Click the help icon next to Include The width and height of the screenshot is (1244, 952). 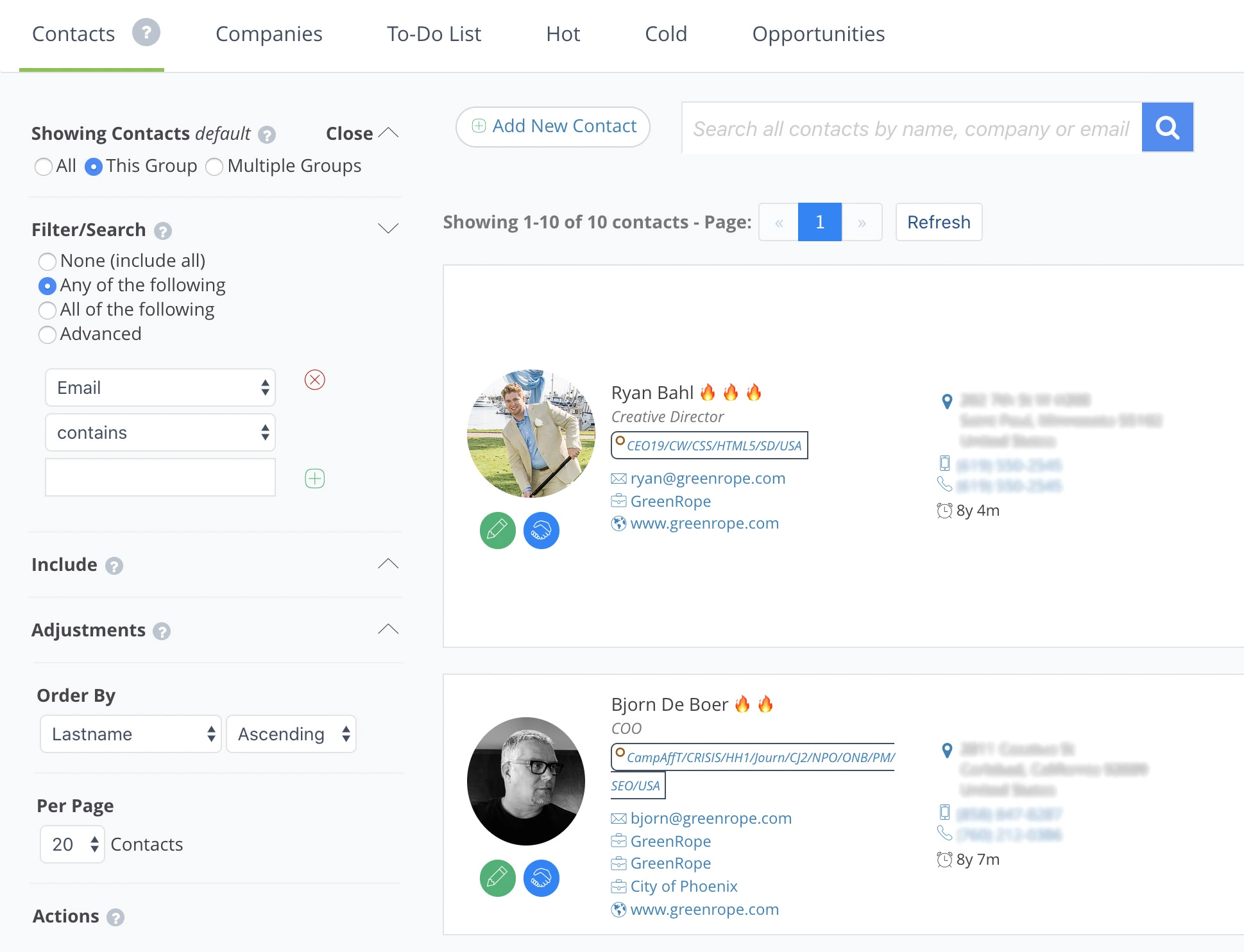coord(114,566)
